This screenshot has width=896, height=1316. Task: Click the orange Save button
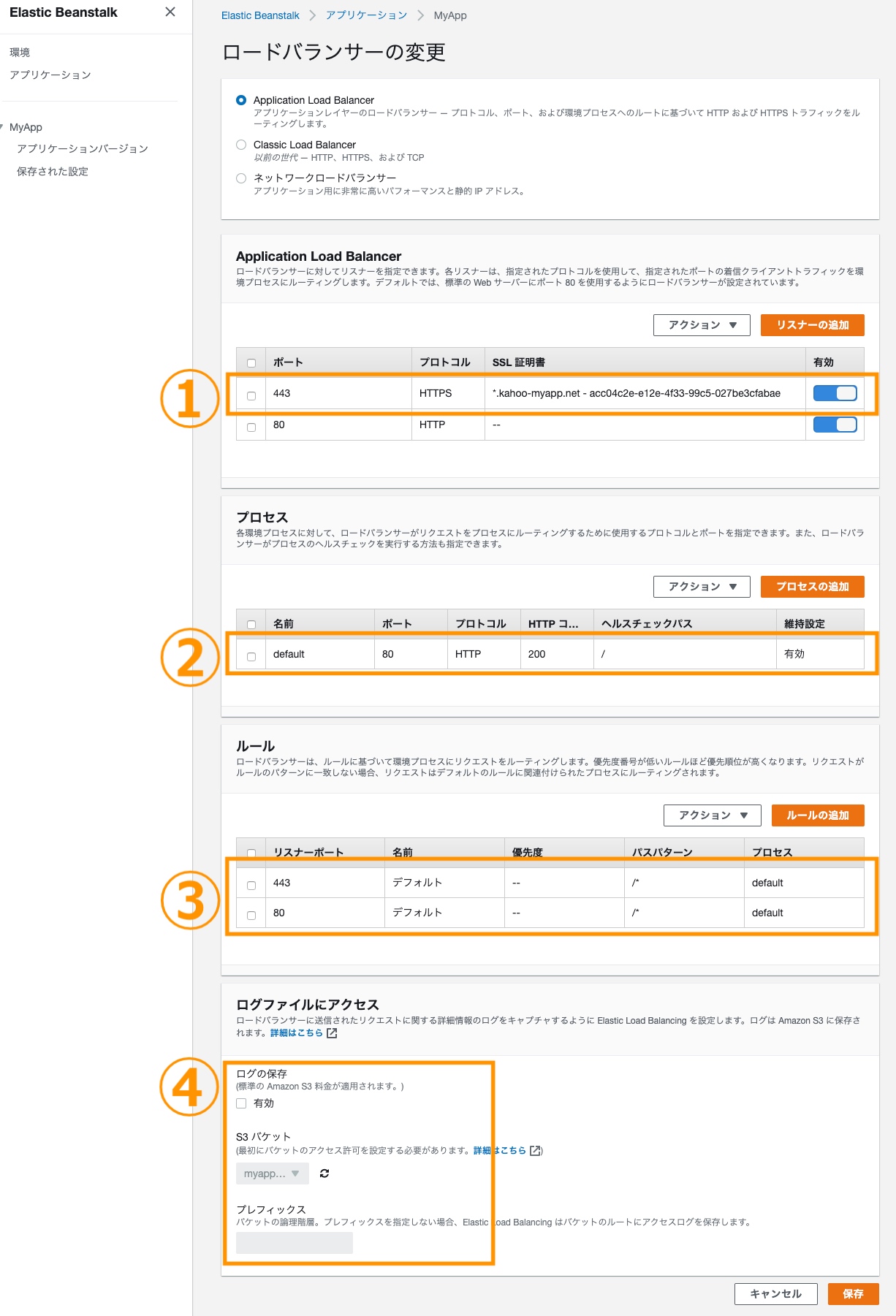click(853, 1294)
